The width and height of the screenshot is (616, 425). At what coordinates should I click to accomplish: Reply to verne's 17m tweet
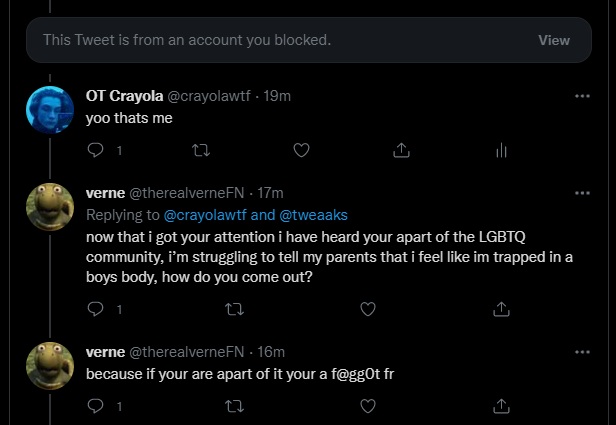tap(96, 309)
